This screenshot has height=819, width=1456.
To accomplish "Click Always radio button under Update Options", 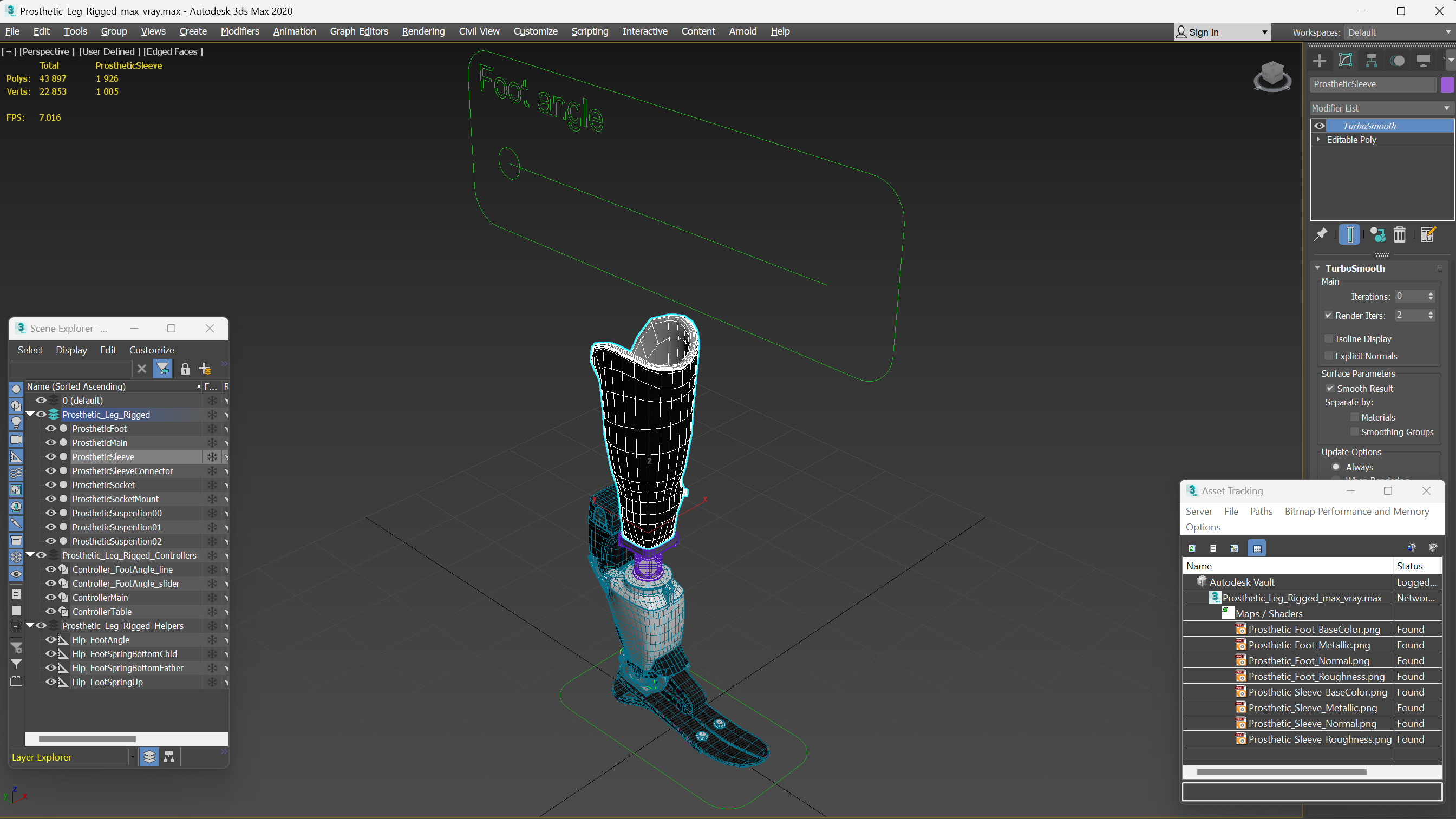I will pyautogui.click(x=1335, y=467).
